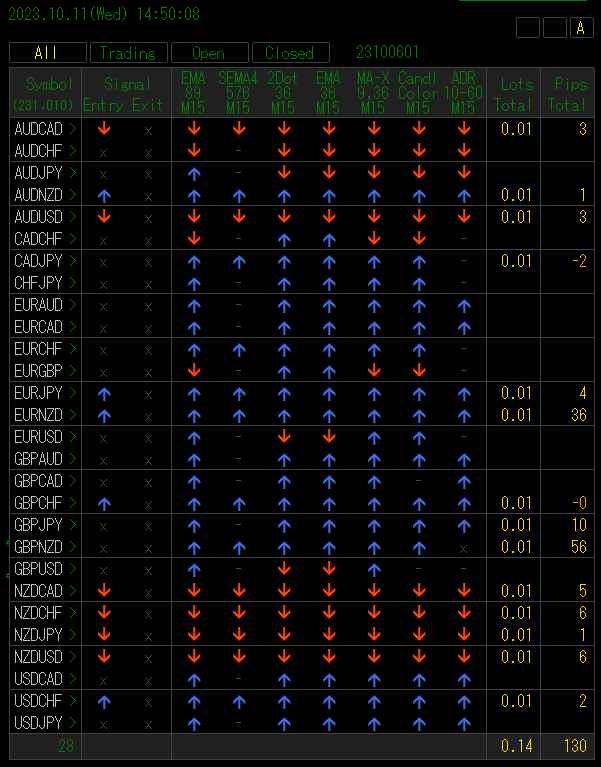Screen dimensions: 601x767
Task: Click GBPJPY ADR up arrow
Action: (x=464, y=526)
